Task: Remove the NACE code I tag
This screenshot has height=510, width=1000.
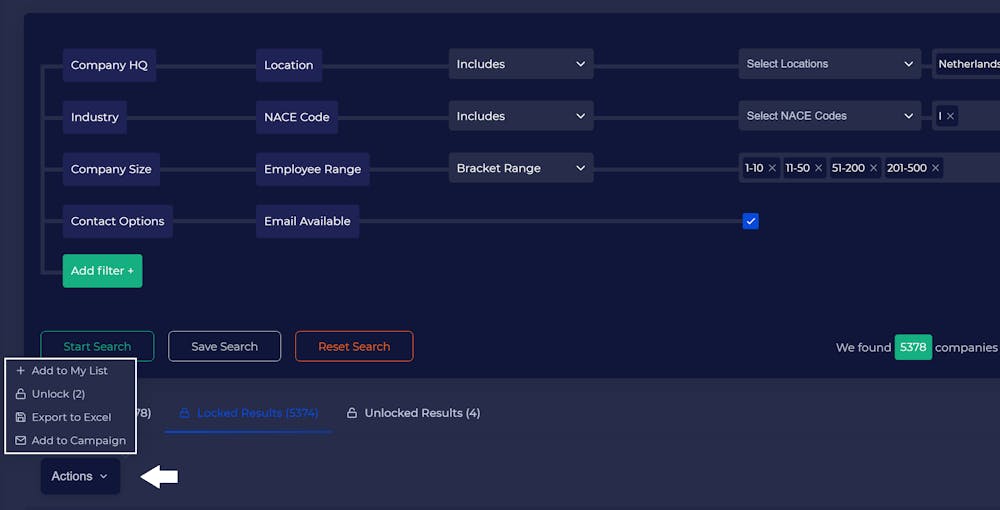Action: [950, 116]
